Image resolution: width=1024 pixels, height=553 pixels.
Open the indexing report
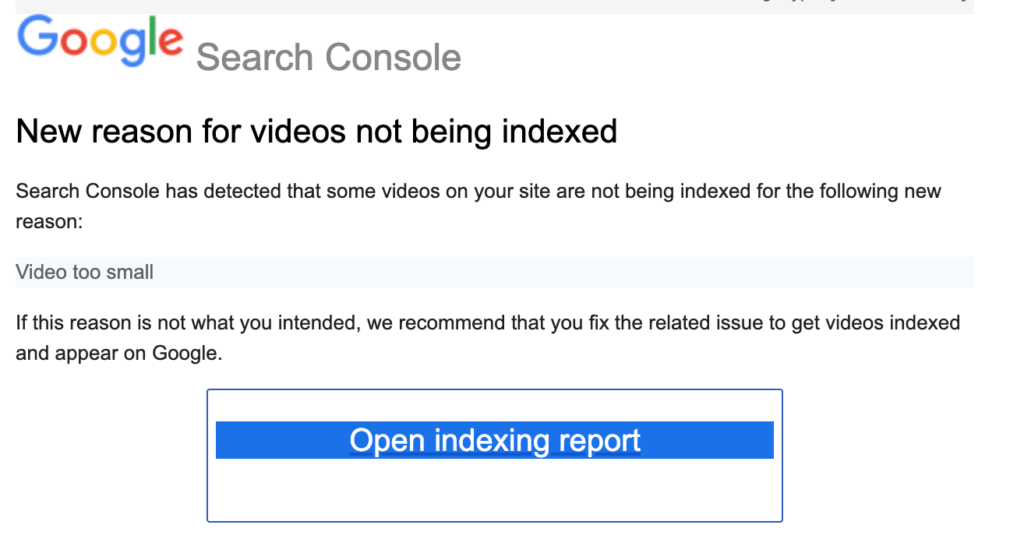click(x=494, y=441)
